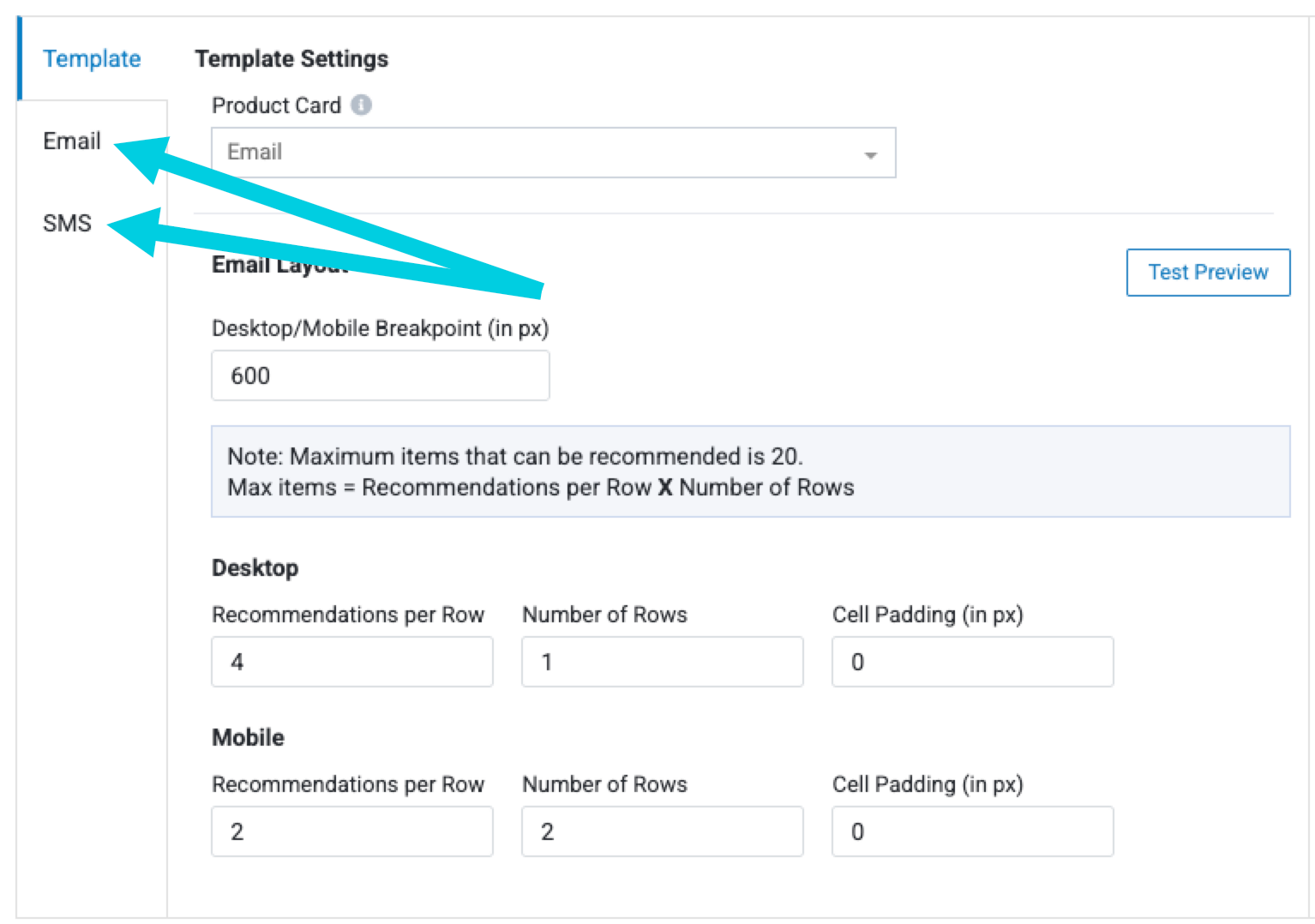Click the Template Settings heading
The image size is (1315, 924).
[291, 58]
